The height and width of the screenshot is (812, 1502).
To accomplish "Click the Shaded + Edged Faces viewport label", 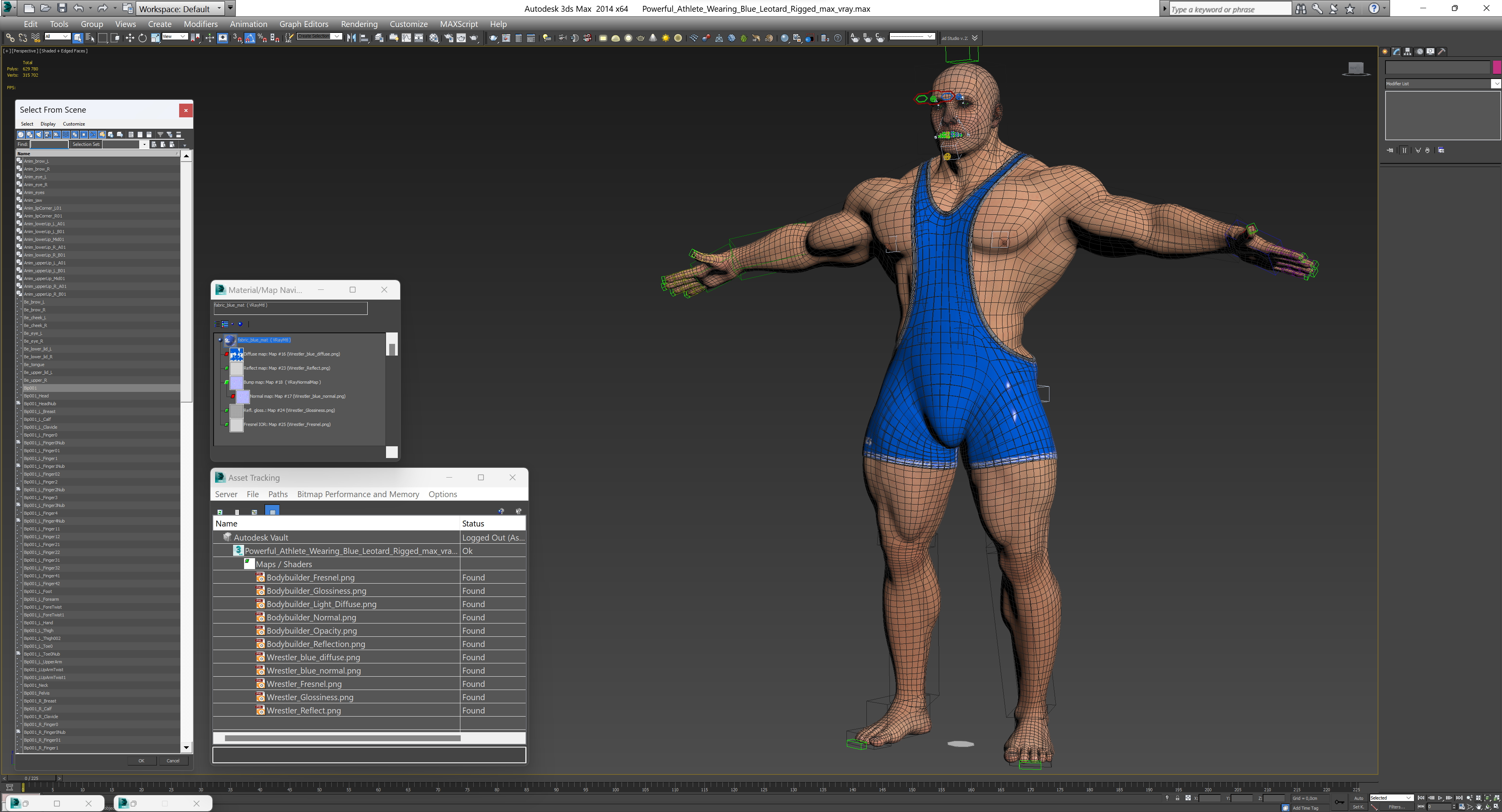I will (x=64, y=51).
